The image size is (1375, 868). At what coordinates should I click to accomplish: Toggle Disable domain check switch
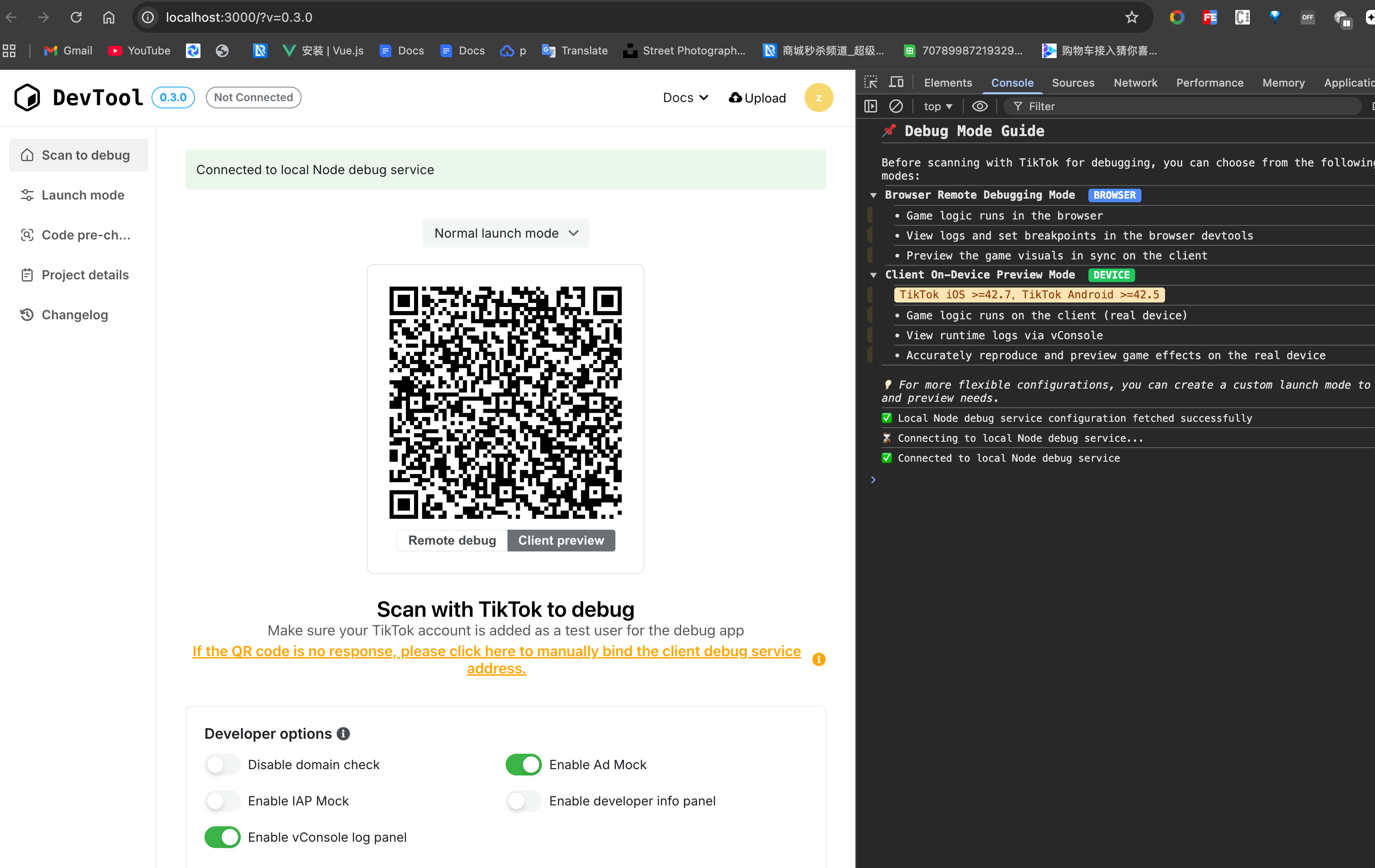coord(222,765)
